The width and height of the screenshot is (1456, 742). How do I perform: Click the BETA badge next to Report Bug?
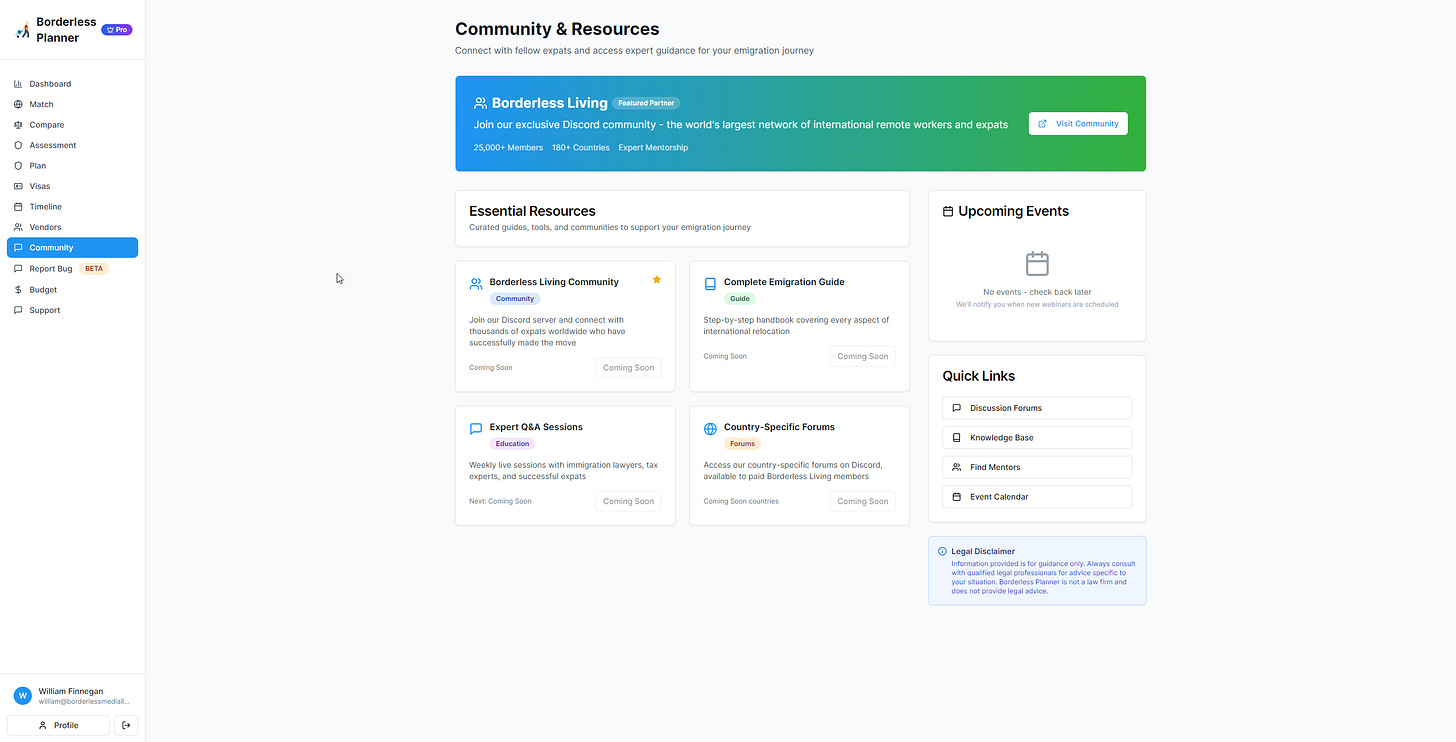(x=94, y=269)
